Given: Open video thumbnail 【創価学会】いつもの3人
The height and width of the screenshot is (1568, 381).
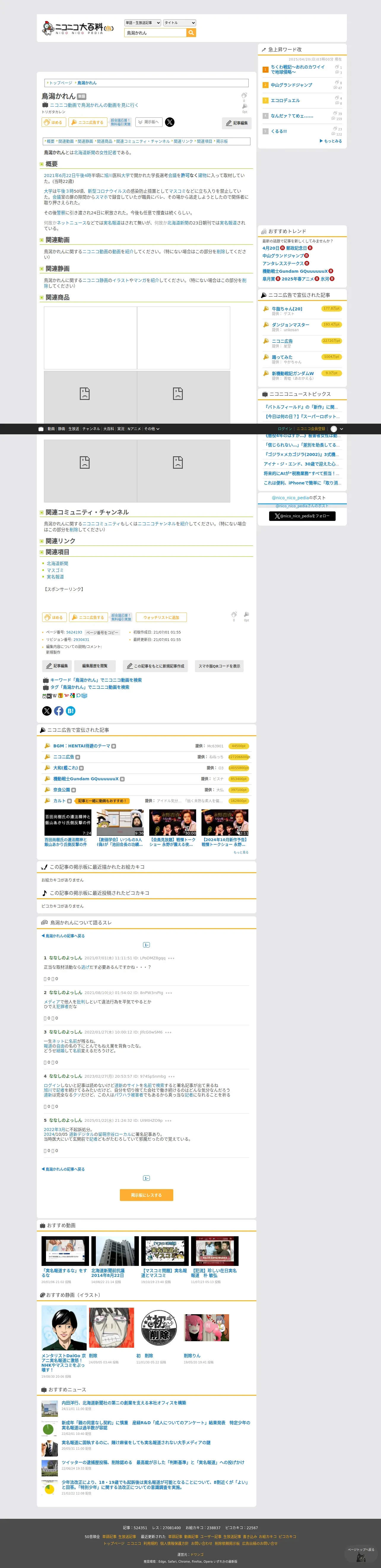Looking at the screenshot, I should coord(121,823).
